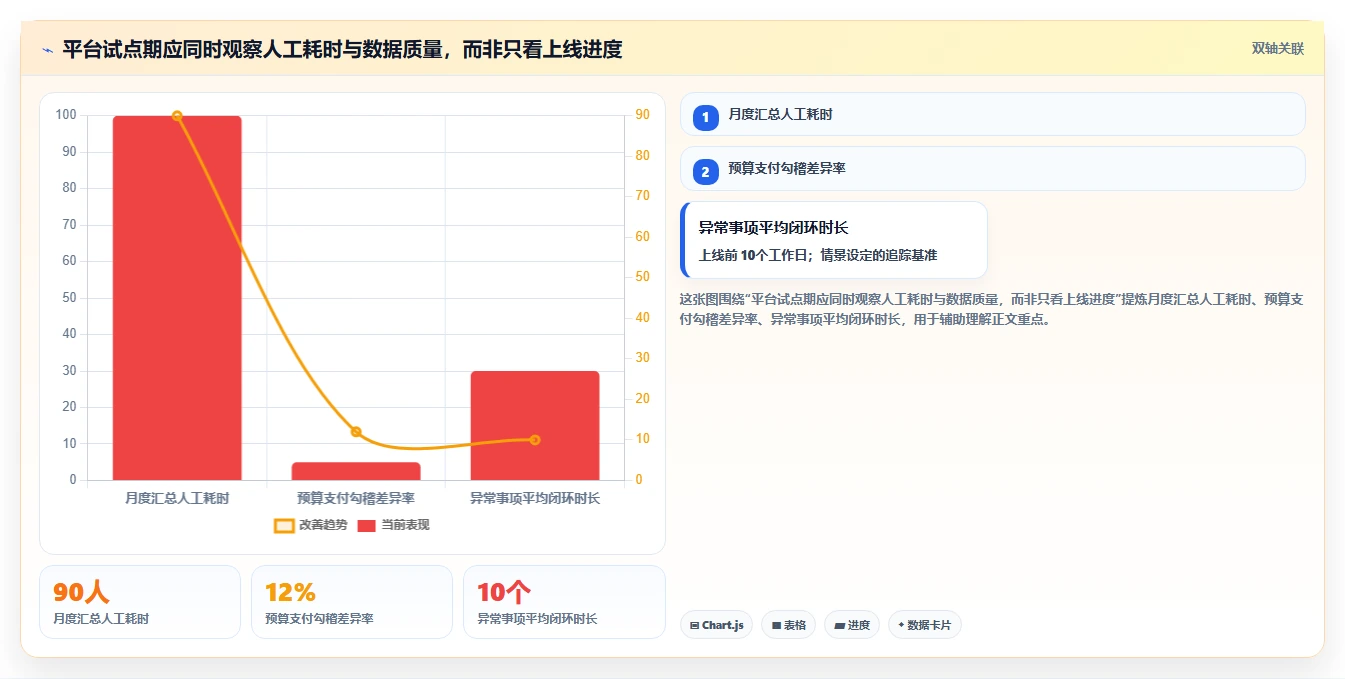The width and height of the screenshot is (1345, 679).
Task: Click the description paragraph starting 这张图围绕
Action: pyautogui.click(x=990, y=309)
